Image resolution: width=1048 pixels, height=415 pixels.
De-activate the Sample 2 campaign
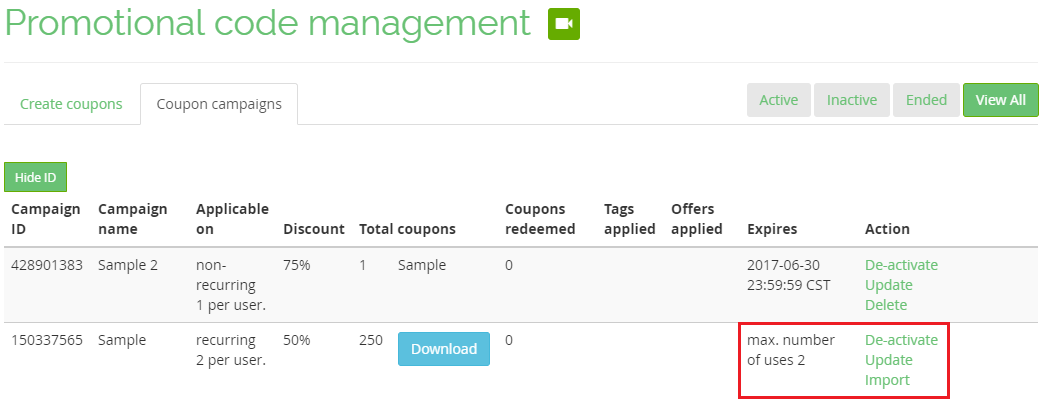pyautogui.click(x=901, y=265)
